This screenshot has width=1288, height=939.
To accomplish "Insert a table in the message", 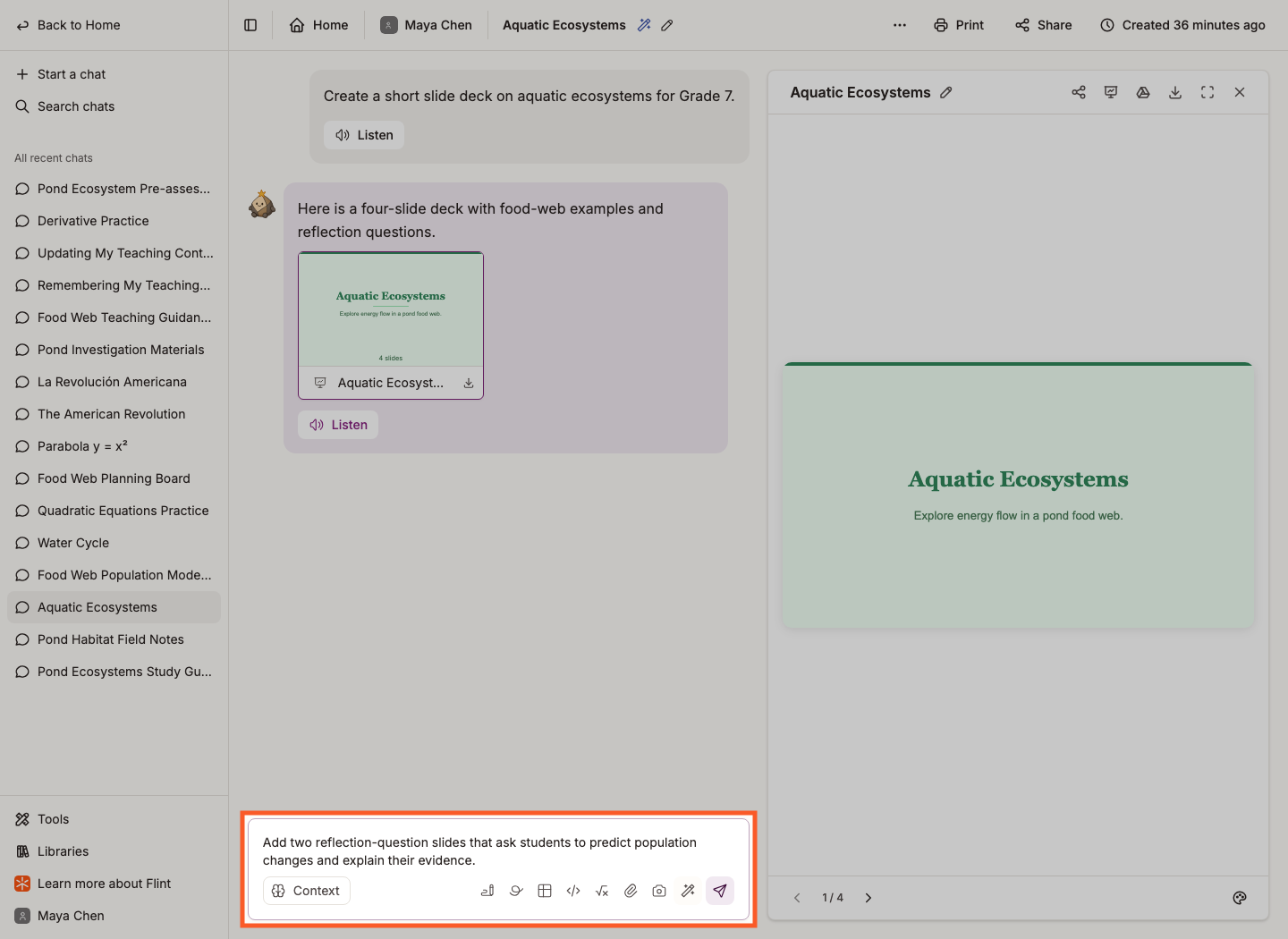I will coord(545,891).
